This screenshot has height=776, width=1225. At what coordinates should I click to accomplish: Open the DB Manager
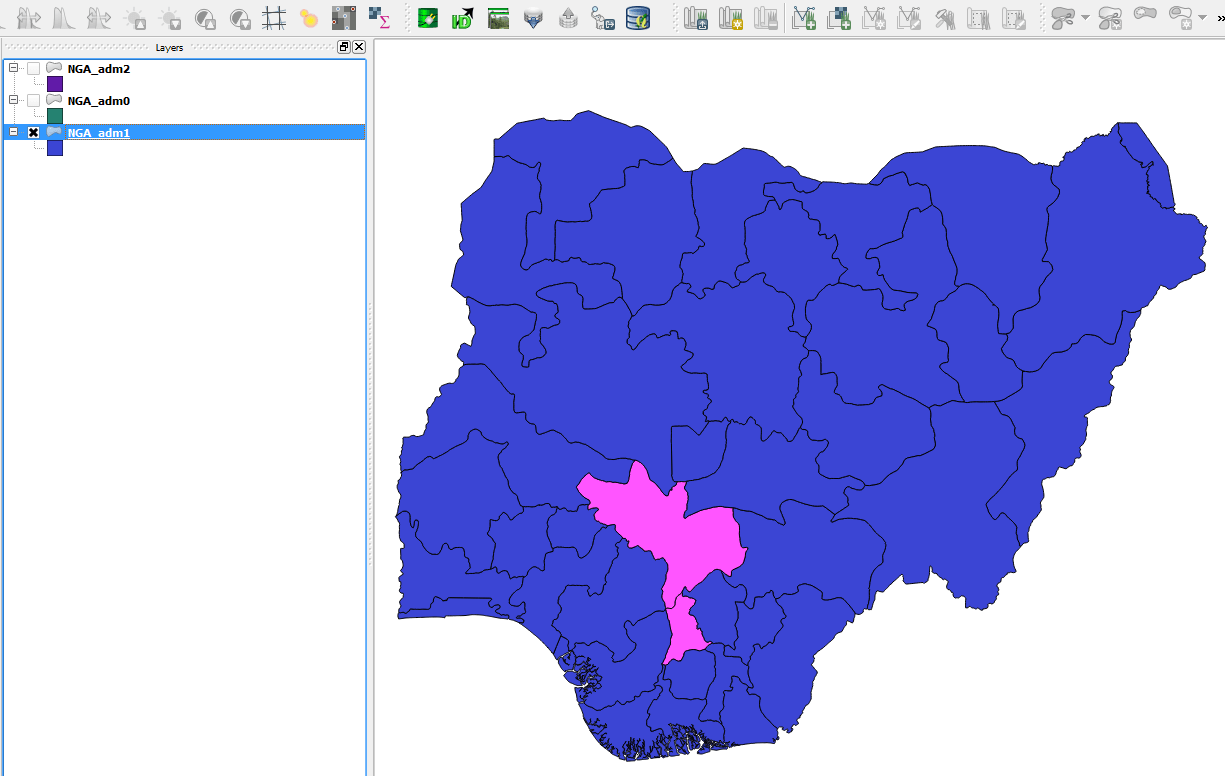click(x=637, y=19)
